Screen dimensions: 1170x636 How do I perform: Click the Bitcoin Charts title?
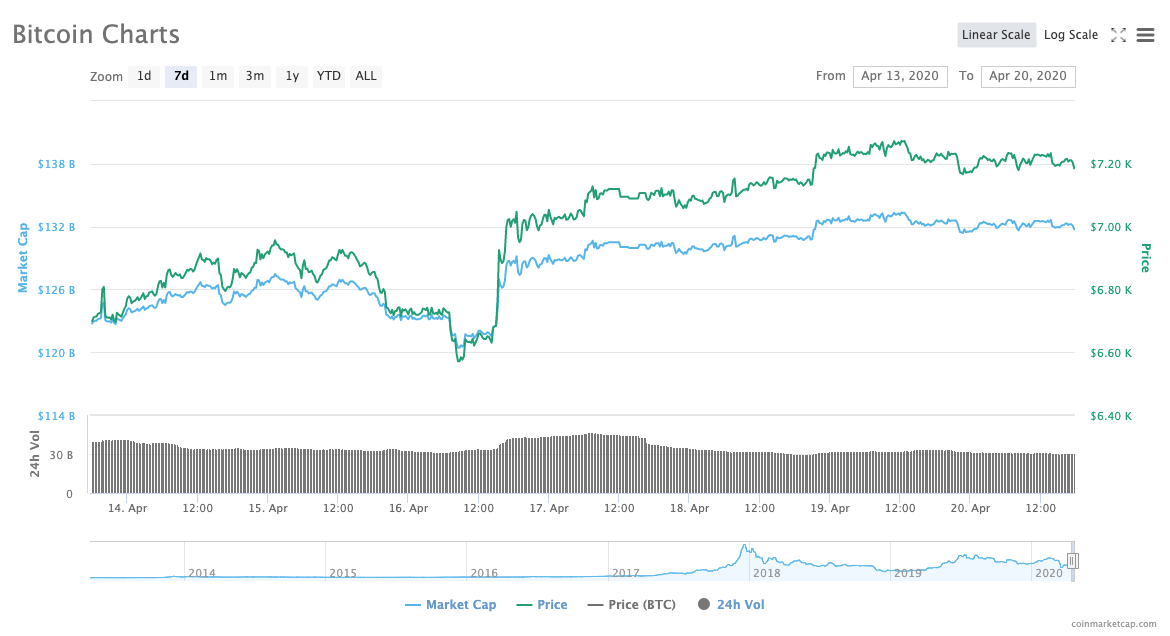pyautogui.click(x=96, y=34)
